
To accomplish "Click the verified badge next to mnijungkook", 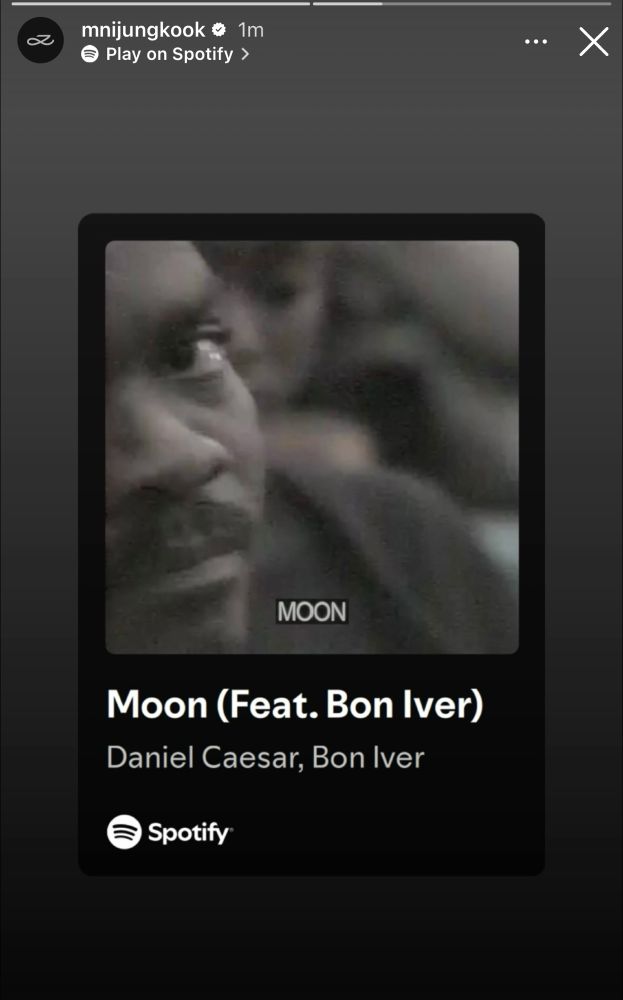I will [219, 30].
